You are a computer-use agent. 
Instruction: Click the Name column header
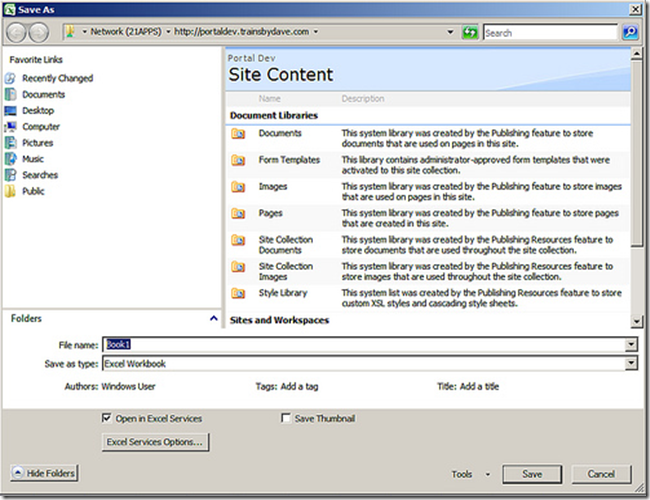pyautogui.click(x=269, y=99)
